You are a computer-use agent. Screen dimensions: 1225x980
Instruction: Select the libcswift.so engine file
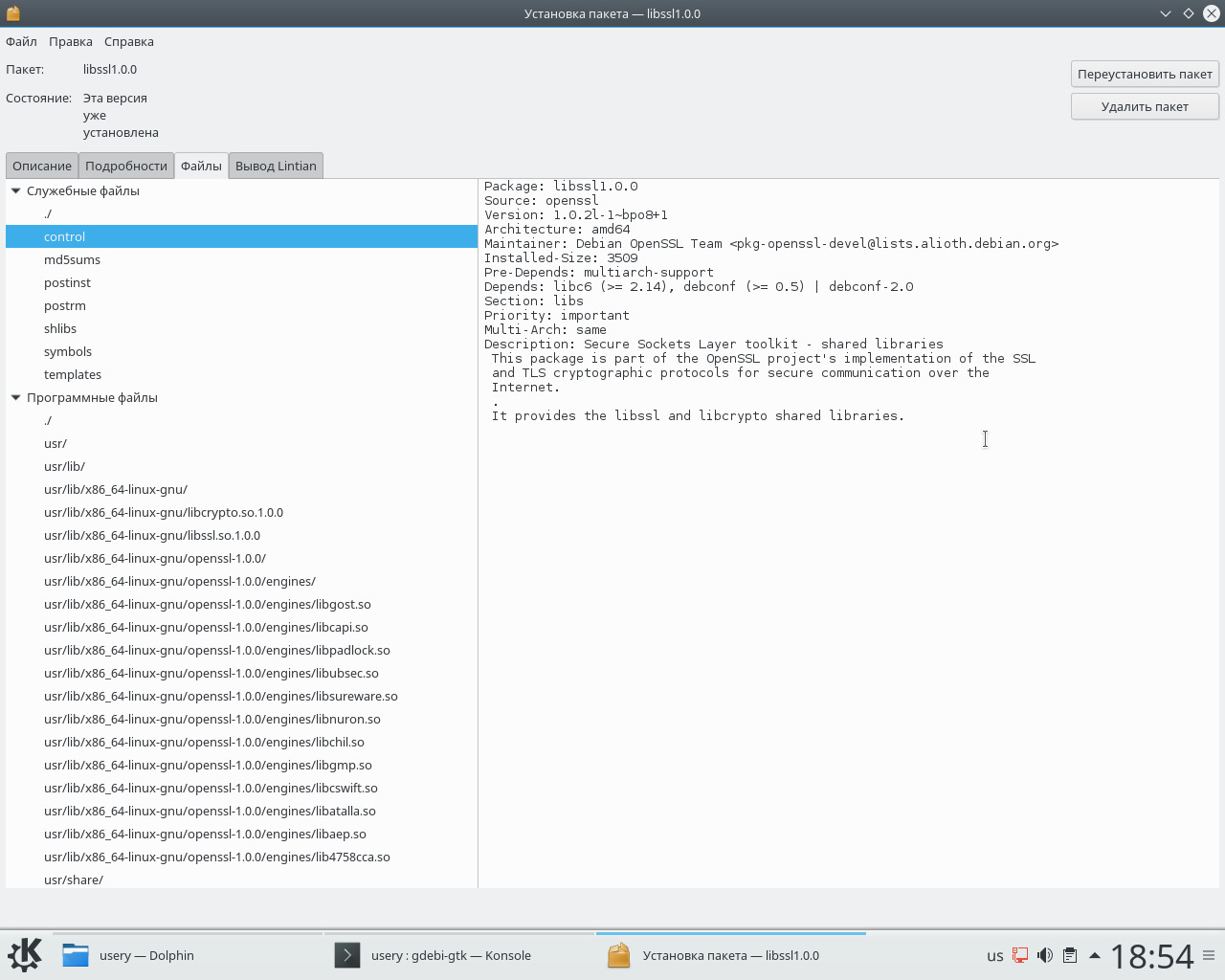[x=241, y=788]
